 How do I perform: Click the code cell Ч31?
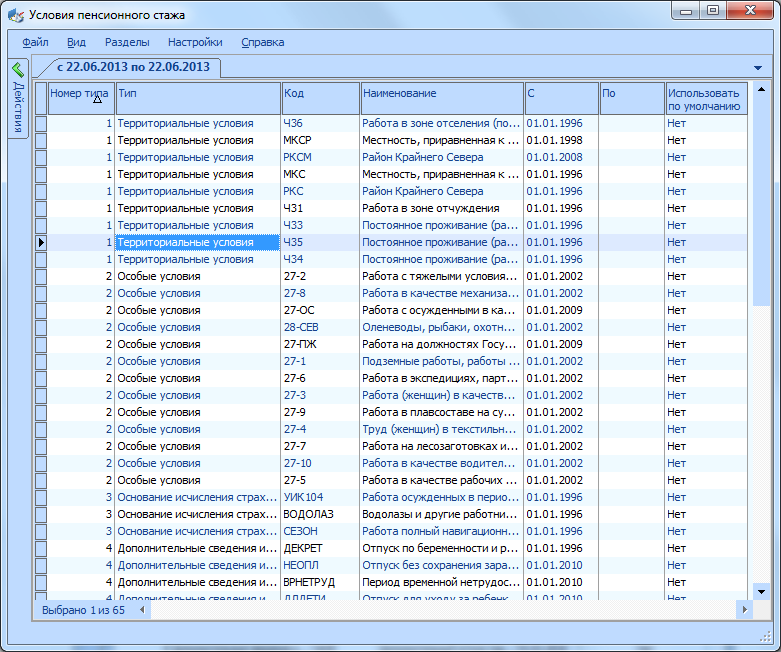point(320,208)
